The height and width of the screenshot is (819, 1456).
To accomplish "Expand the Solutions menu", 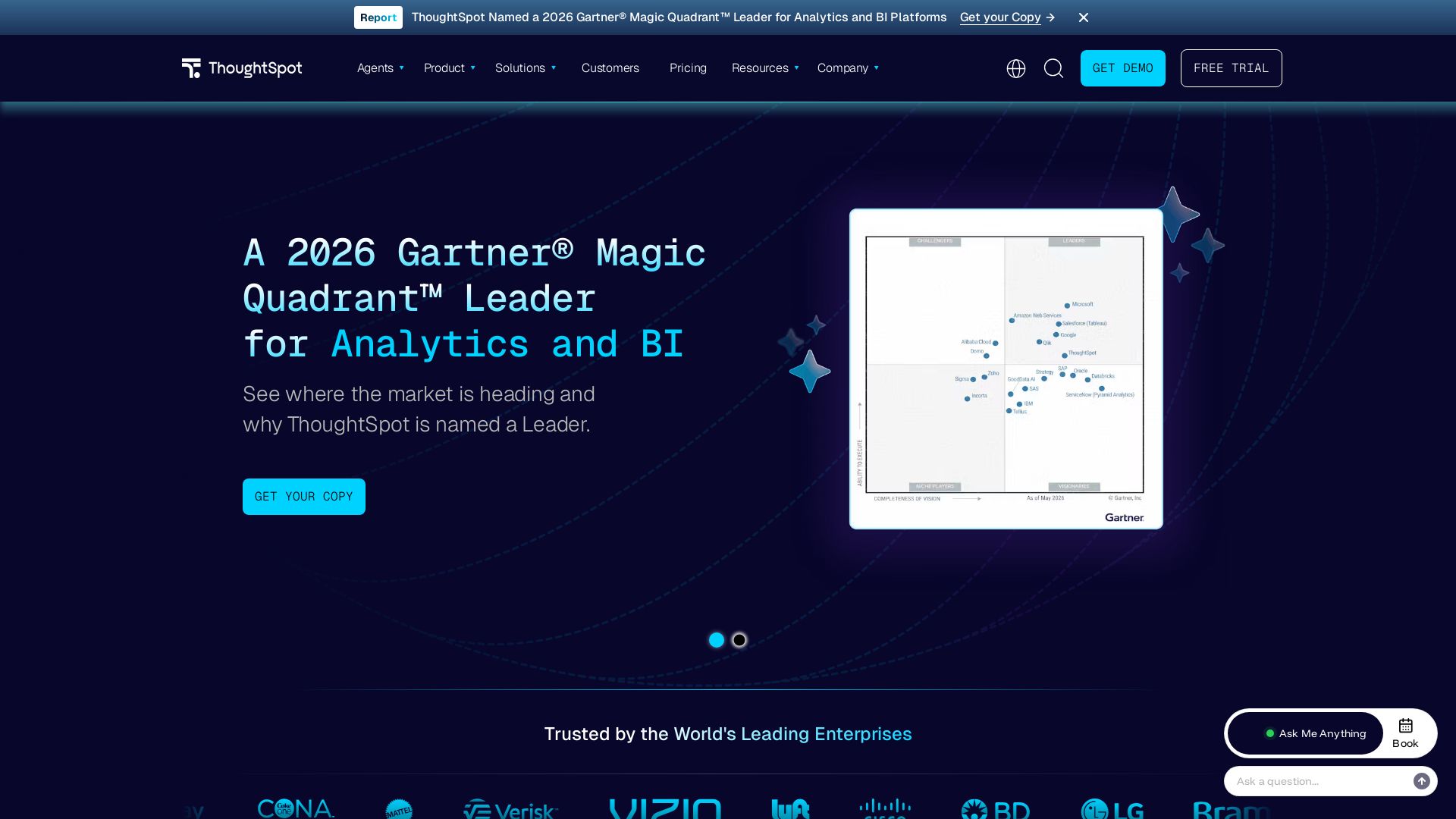I will click(525, 68).
